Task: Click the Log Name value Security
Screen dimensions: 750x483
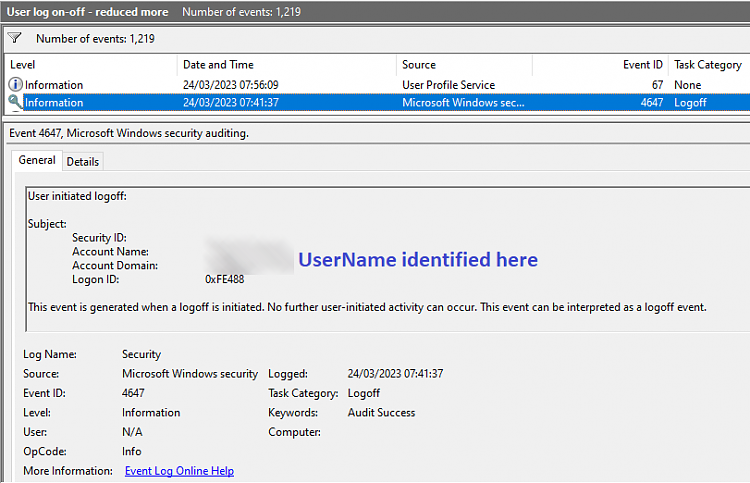Action: point(141,354)
